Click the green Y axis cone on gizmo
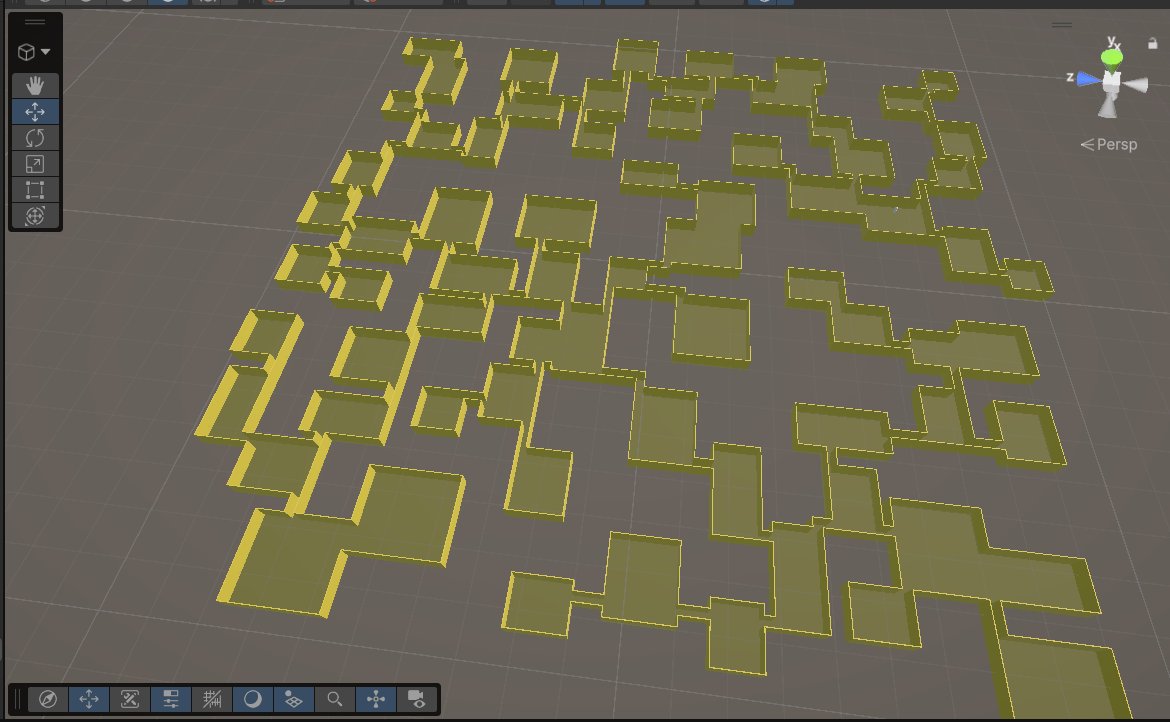This screenshot has width=1170, height=722. [x=1112, y=57]
